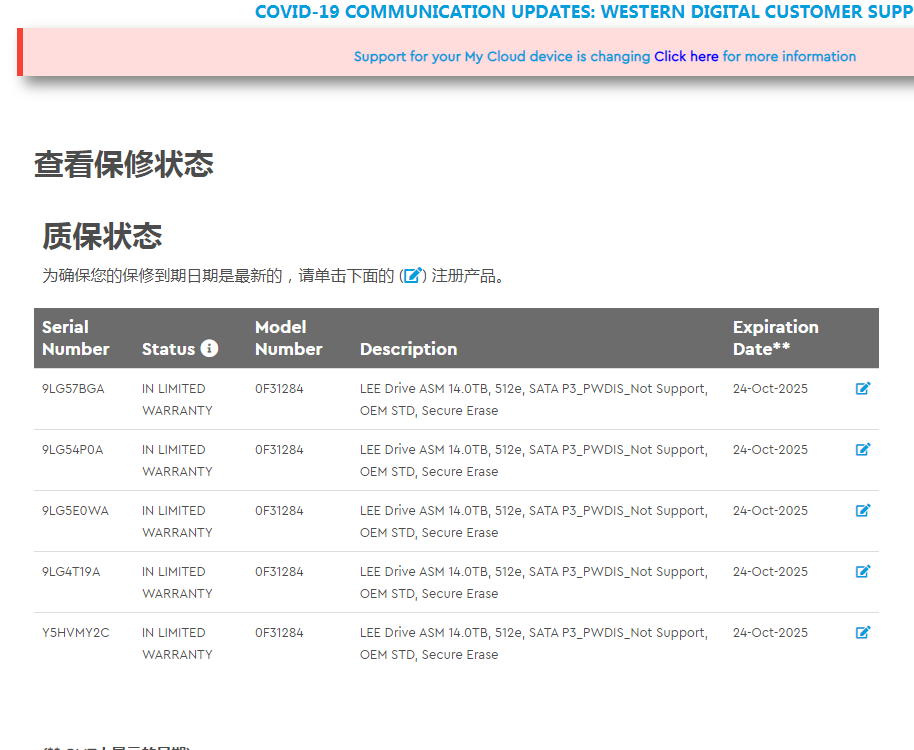The height and width of the screenshot is (750, 914).
Task: Select serial number 9LG4T19A
Action: point(71,572)
